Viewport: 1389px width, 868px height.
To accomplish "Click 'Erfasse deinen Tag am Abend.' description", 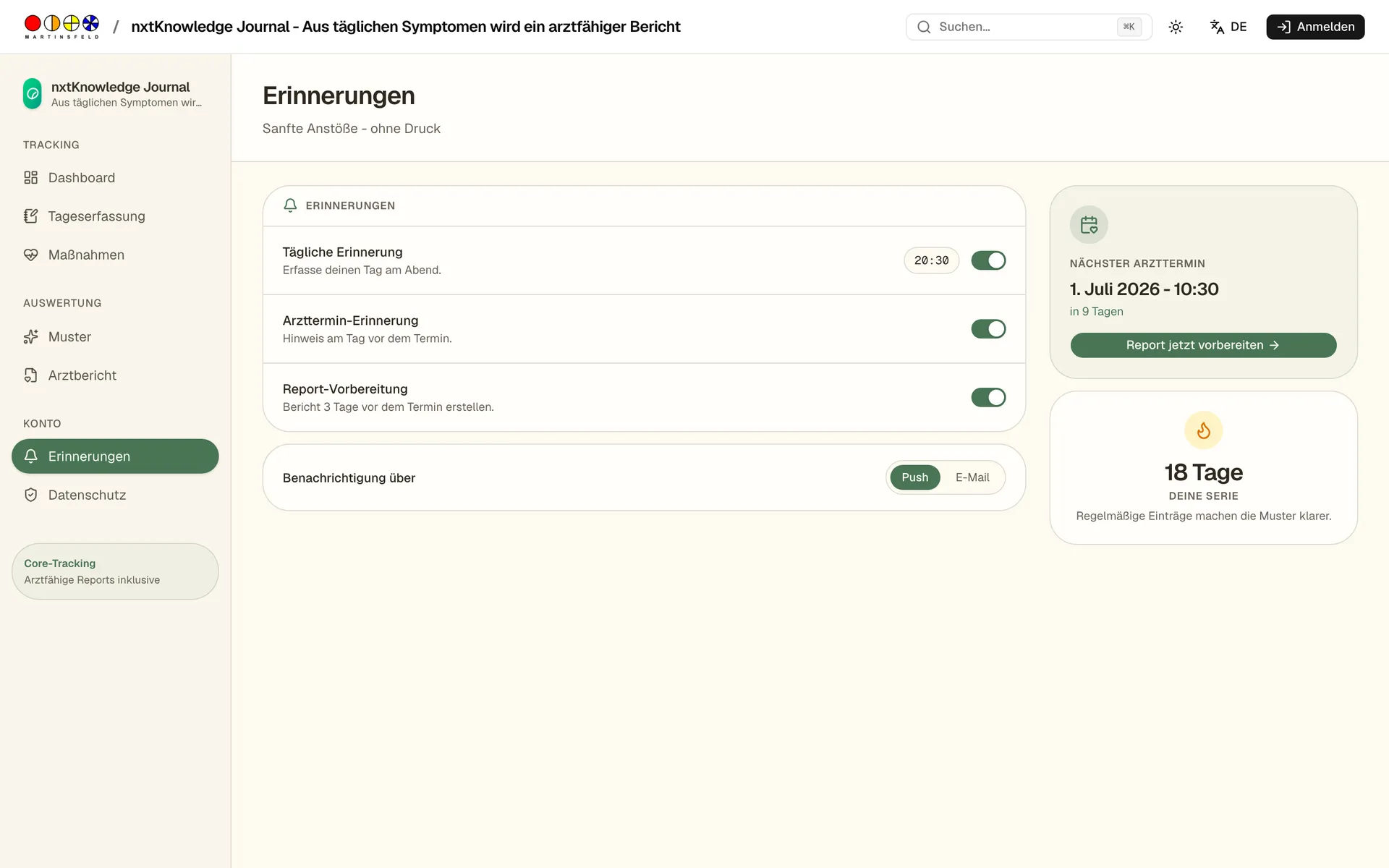I will click(x=362, y=271).
